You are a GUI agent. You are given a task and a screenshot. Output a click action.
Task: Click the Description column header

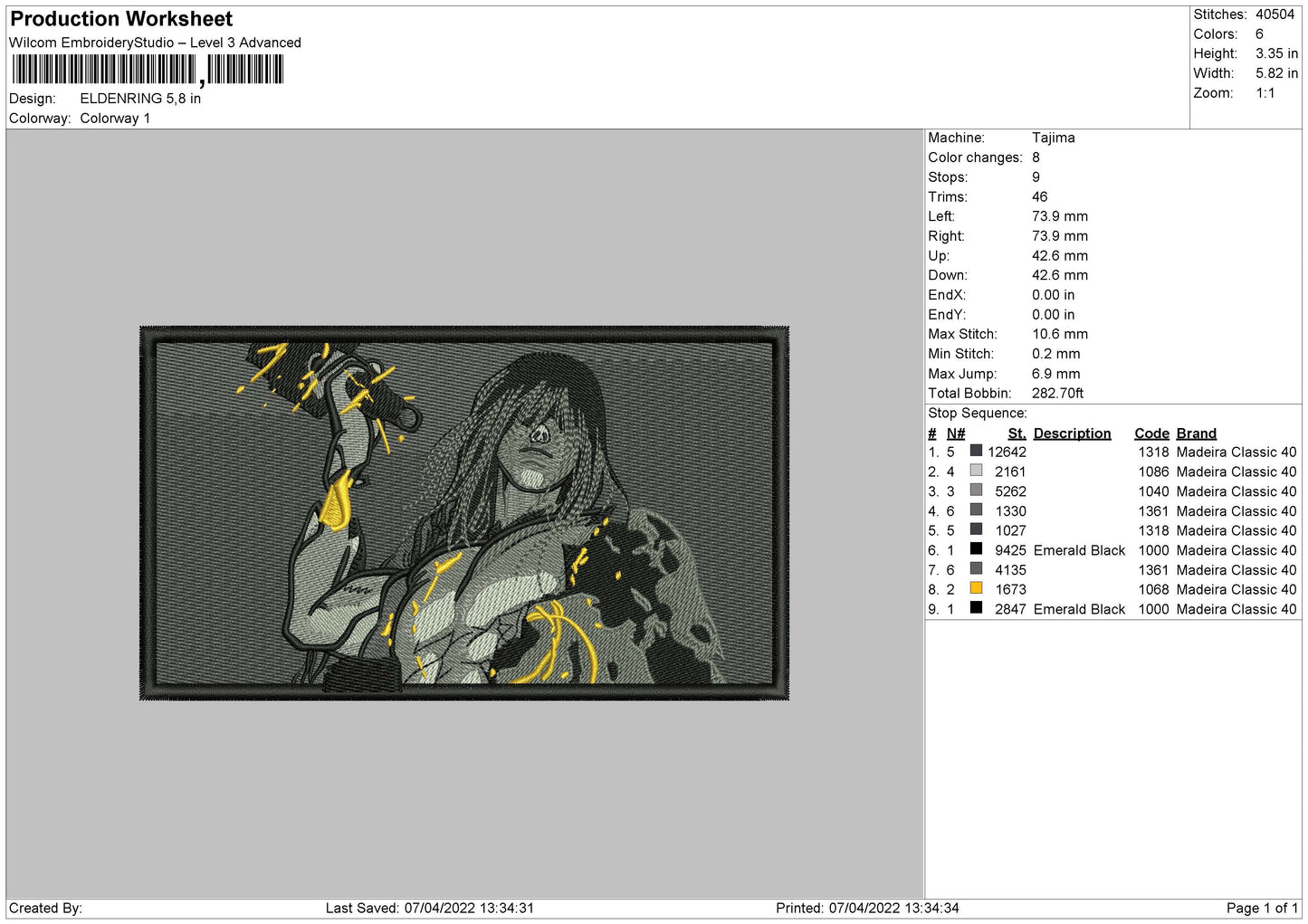tap(1072, 433)
